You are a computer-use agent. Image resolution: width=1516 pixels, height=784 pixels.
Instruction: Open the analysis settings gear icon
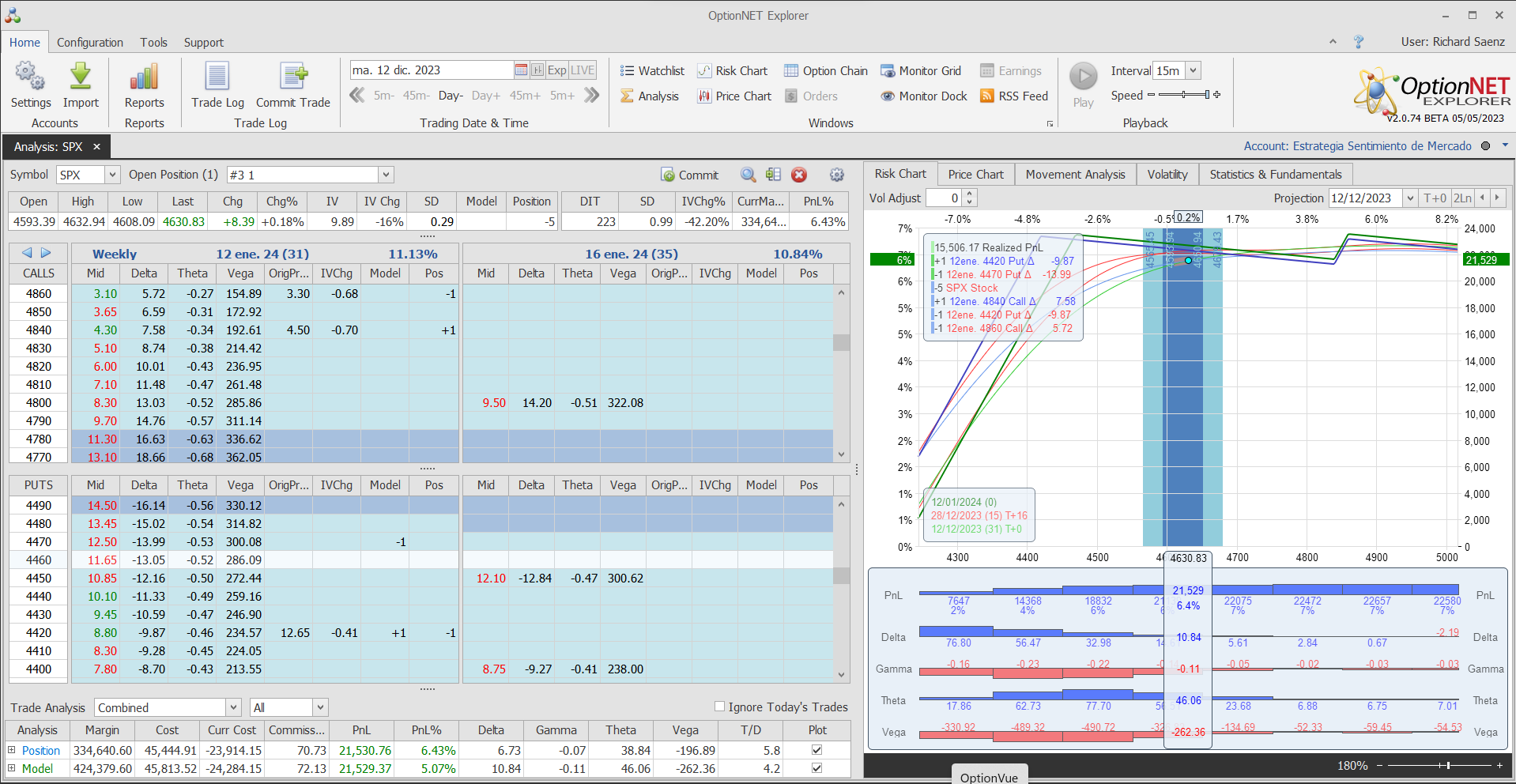[837, 175]
